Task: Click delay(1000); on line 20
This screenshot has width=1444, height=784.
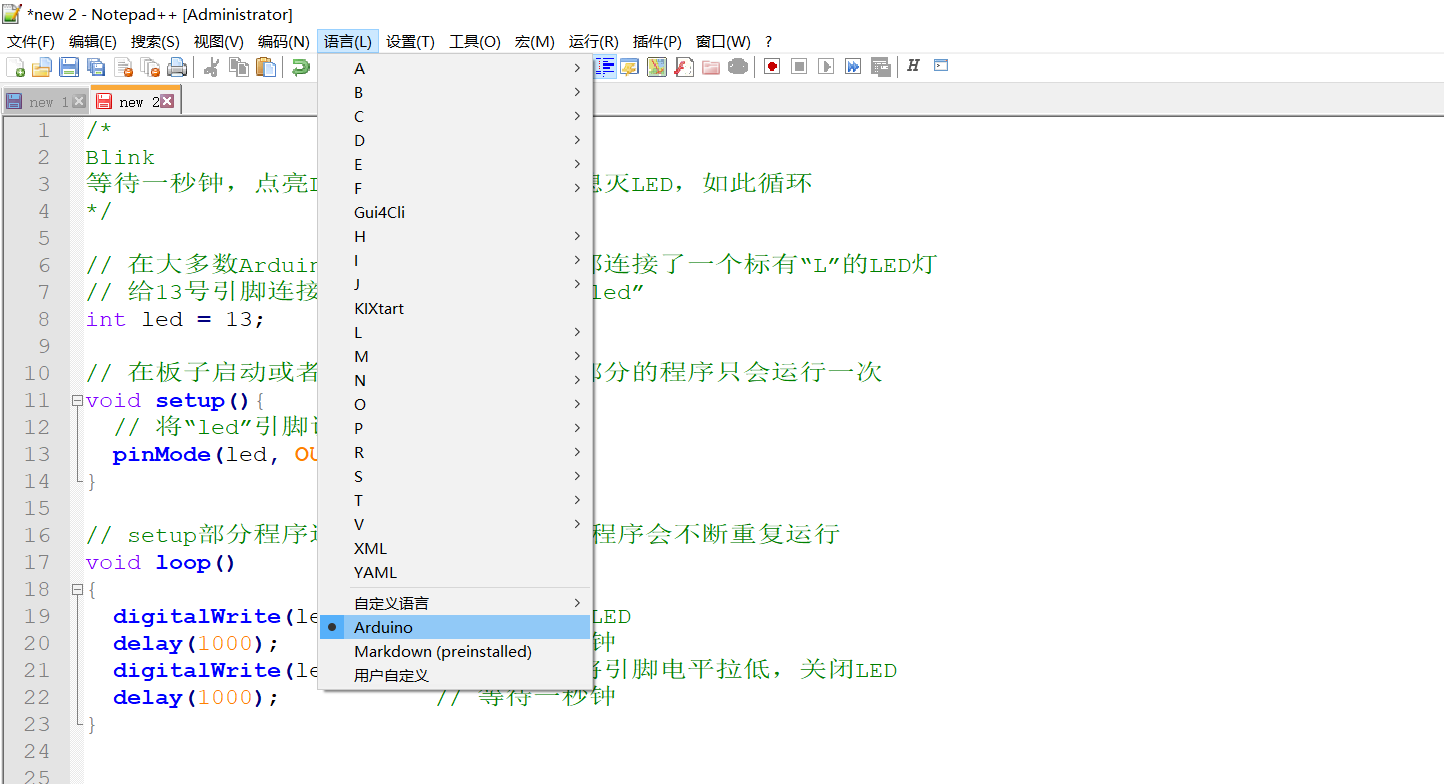Action: 196,643
